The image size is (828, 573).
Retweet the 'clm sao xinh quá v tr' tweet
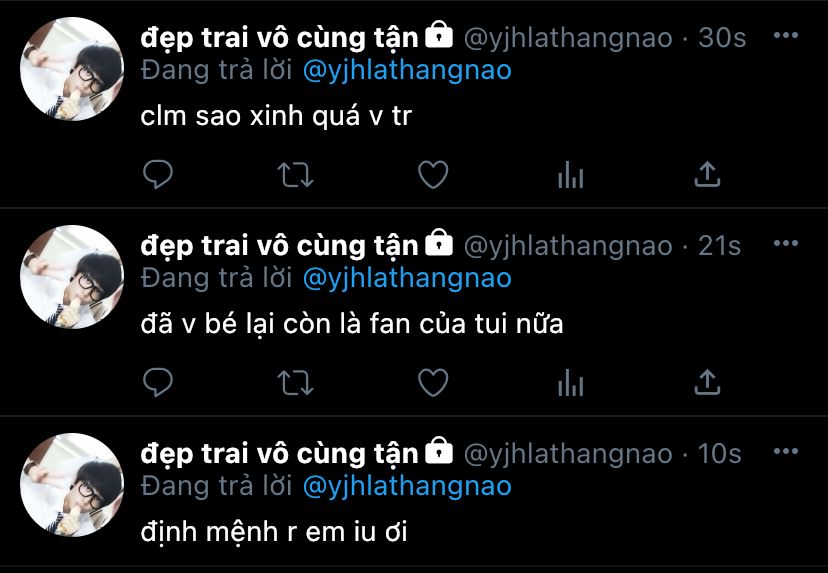[296, 175]
